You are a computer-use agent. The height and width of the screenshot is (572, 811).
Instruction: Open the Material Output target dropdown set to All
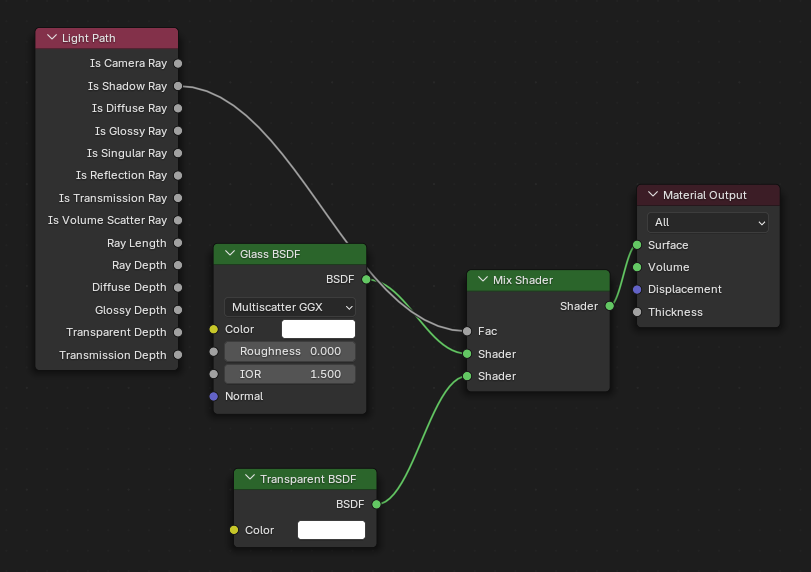coord(708,222)
